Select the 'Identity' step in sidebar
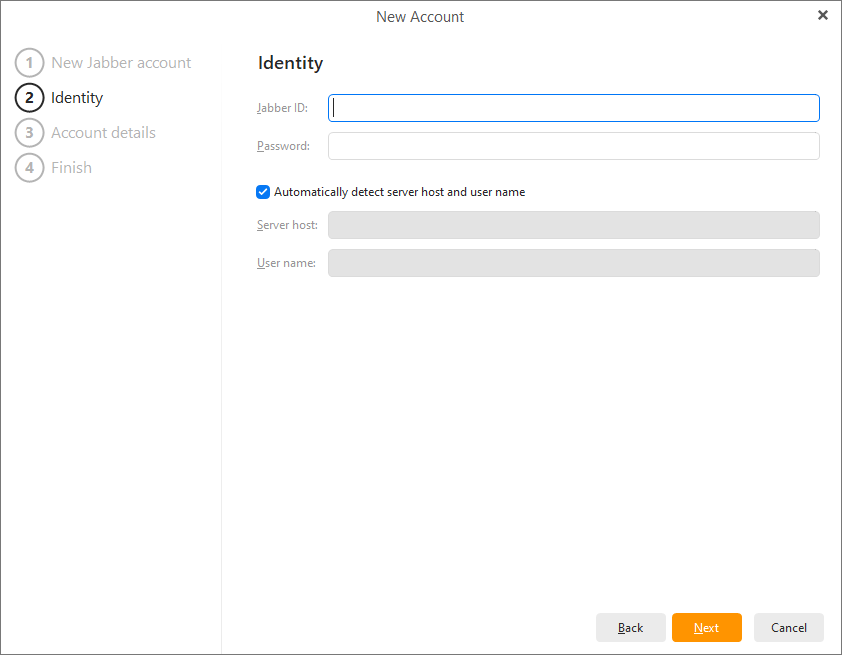Screen dimensions: 842x655 coord(77,98)
